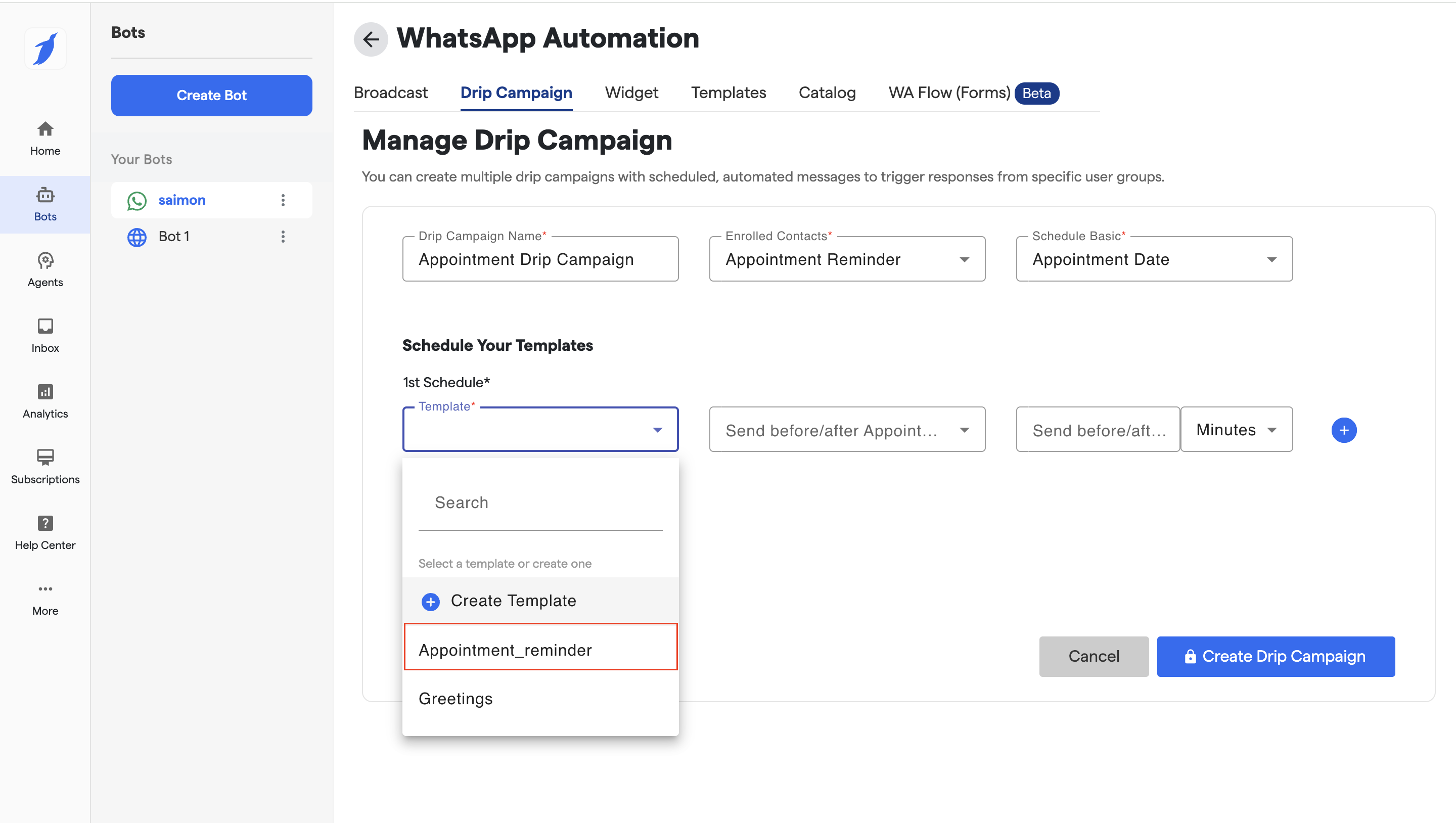Select the Appointment_reminder template option

click(x=540, y=649)
